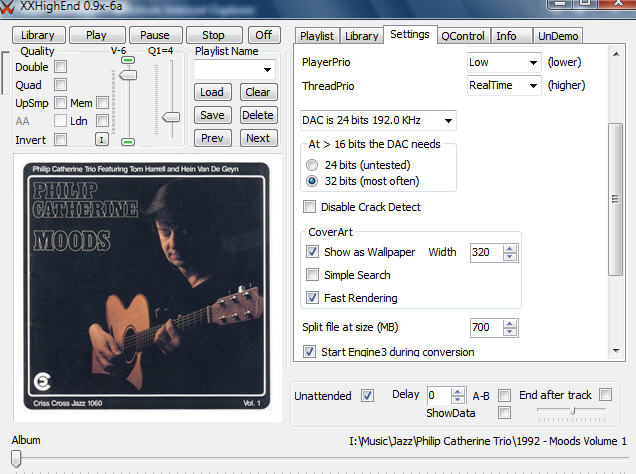Image resolution: width=636 pixels, height=474 pixels.
Task: Click the Library button in top row
Action: 38,35
